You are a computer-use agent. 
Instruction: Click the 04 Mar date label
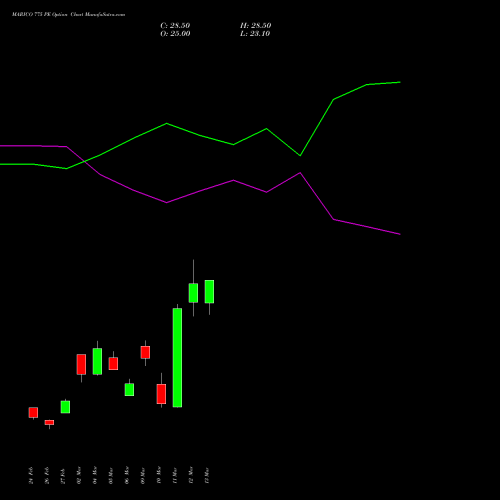pyautogui.click(x=95, y=475)
